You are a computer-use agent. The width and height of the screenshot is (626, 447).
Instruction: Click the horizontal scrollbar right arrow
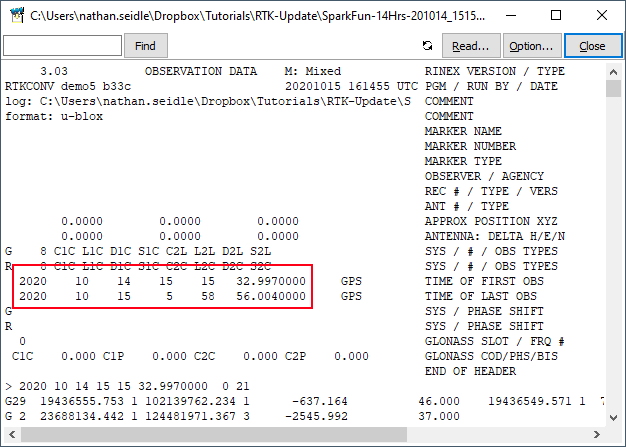596,434
